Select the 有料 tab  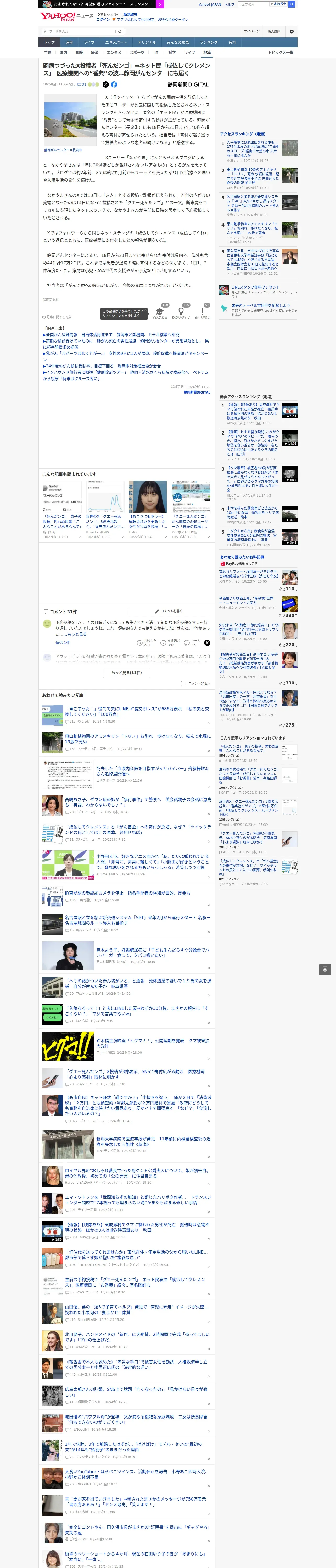pyautogui.click(x=232, y=43)
